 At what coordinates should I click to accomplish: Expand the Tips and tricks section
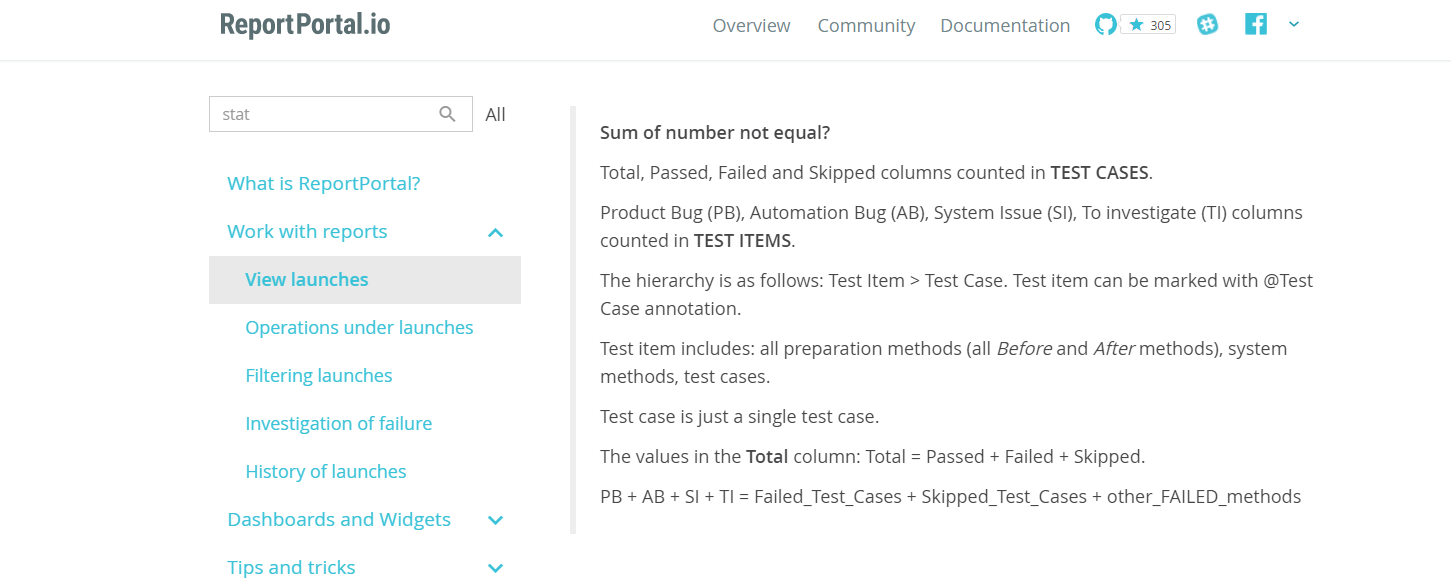click(495, 567)
